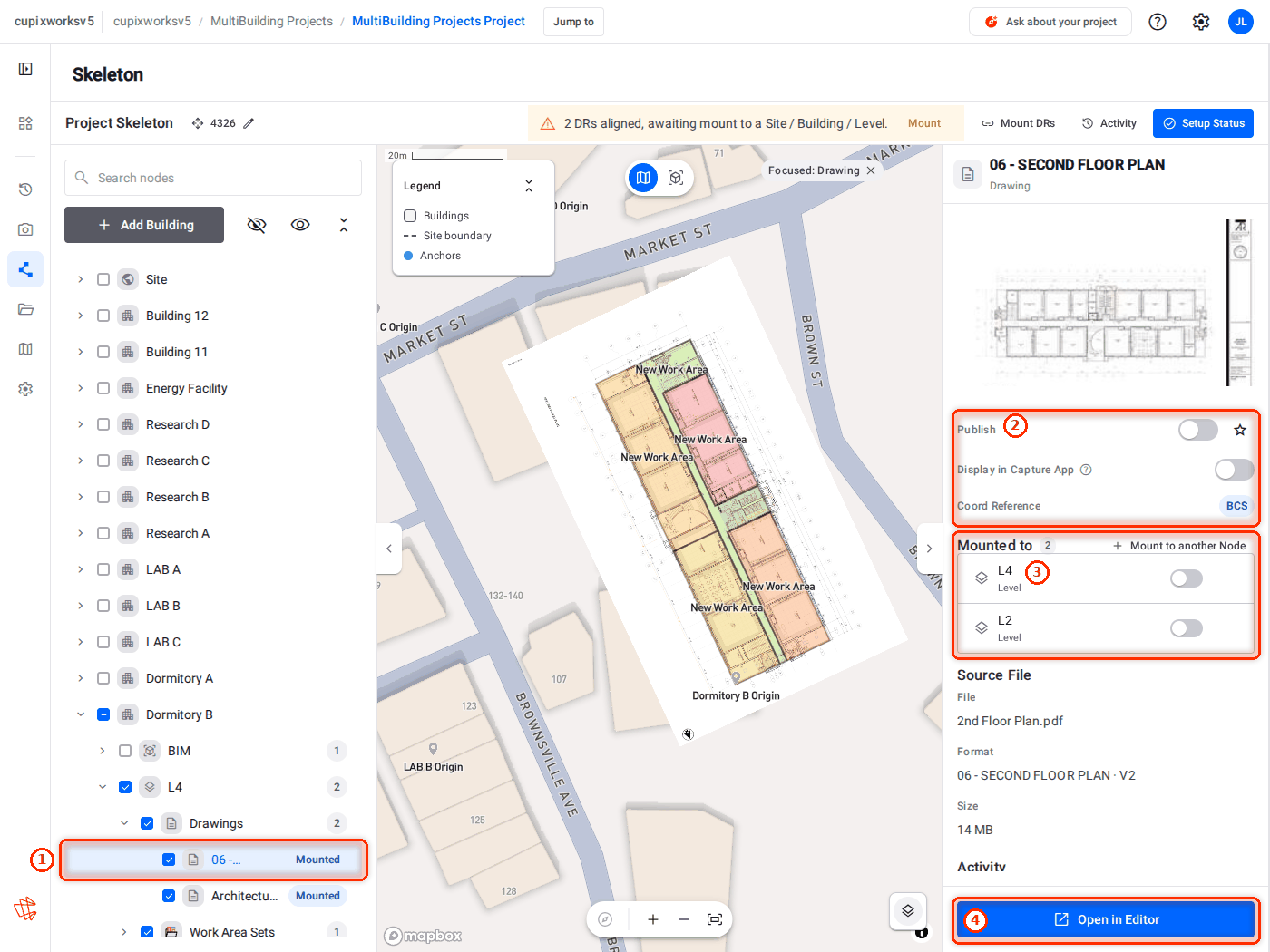Click Open in Editor button
Screen dimensions: 1270x952
[1106, 919]
